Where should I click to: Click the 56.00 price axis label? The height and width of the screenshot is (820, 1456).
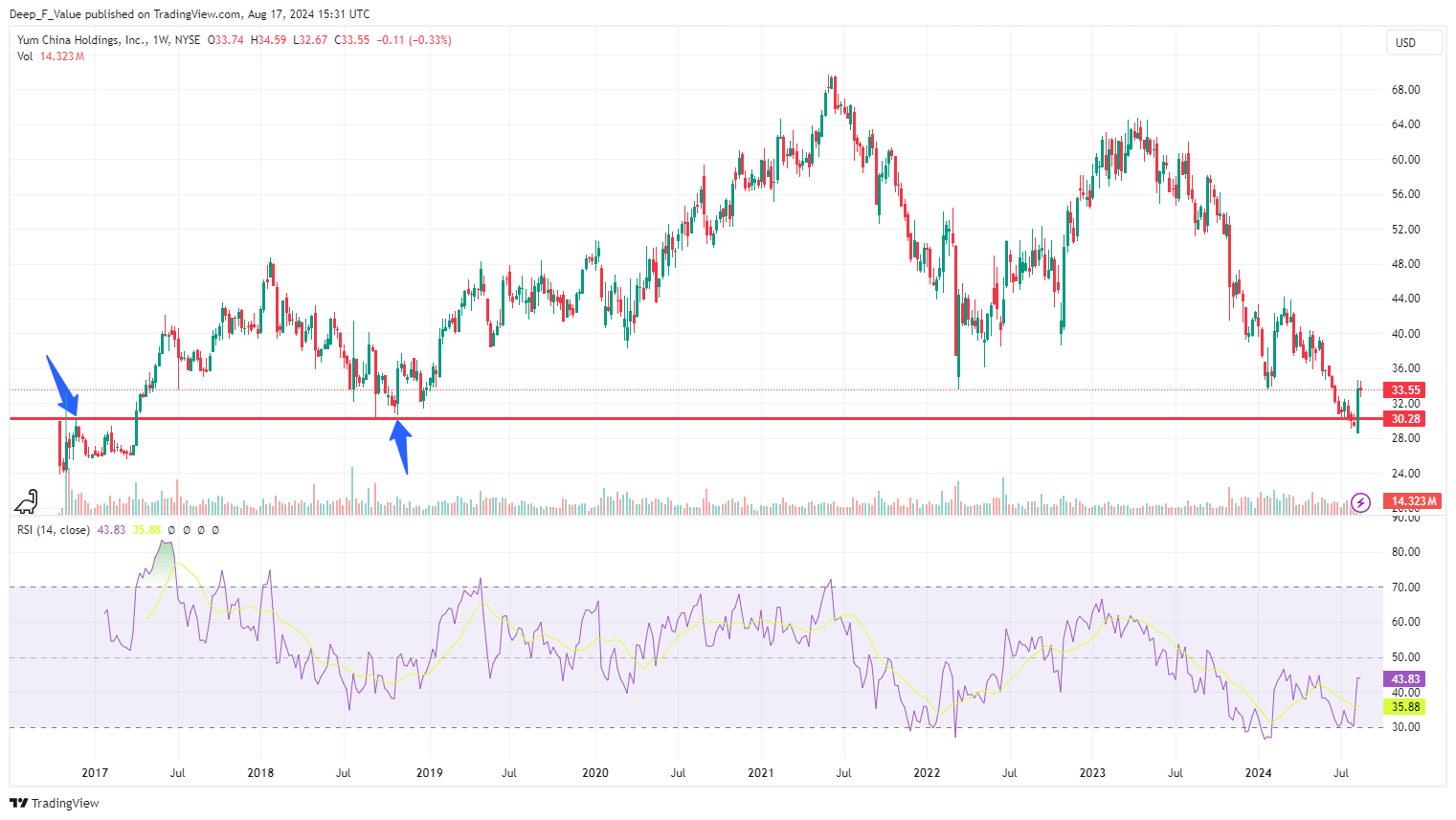1405,194
